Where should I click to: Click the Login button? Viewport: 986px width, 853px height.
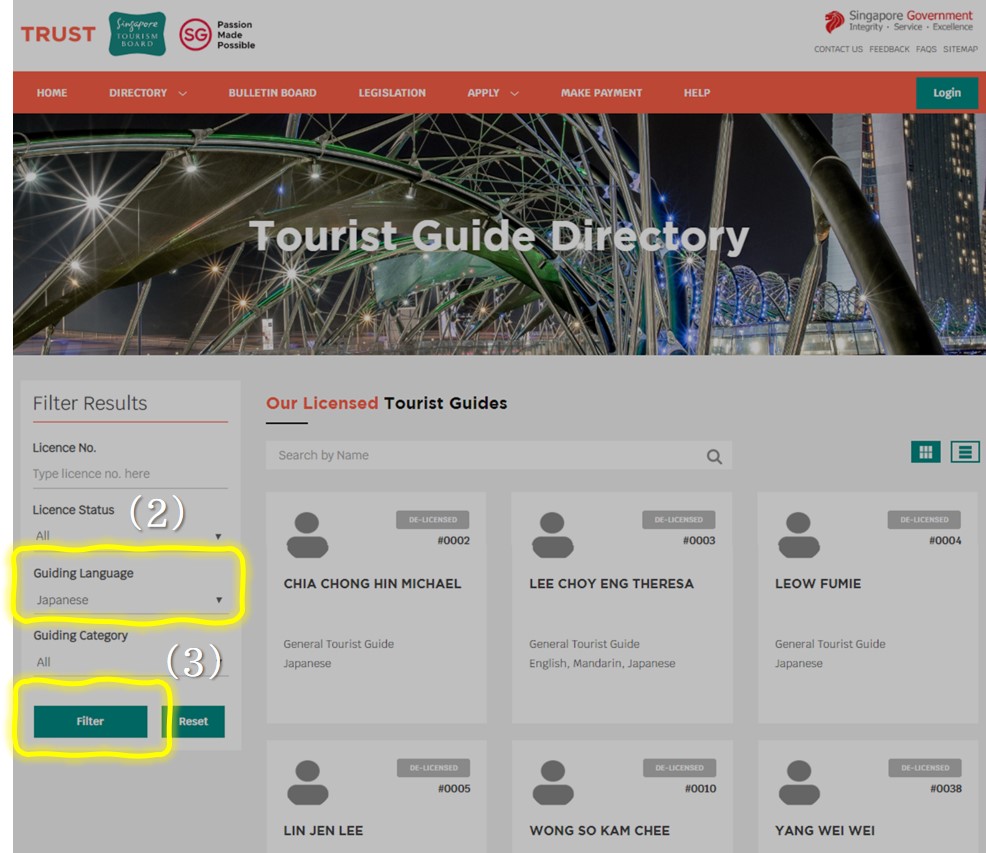click(x=946, y=93)
